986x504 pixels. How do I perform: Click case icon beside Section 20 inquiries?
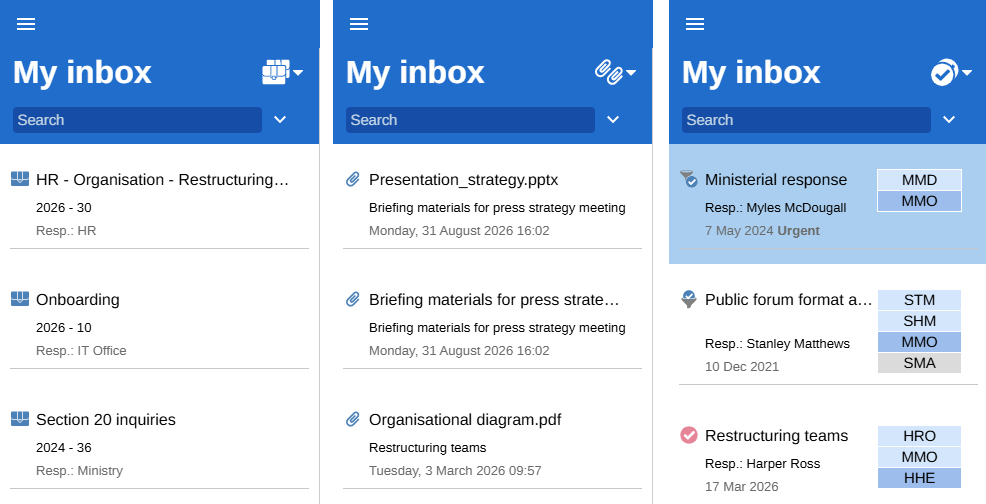tap(20, 418)
